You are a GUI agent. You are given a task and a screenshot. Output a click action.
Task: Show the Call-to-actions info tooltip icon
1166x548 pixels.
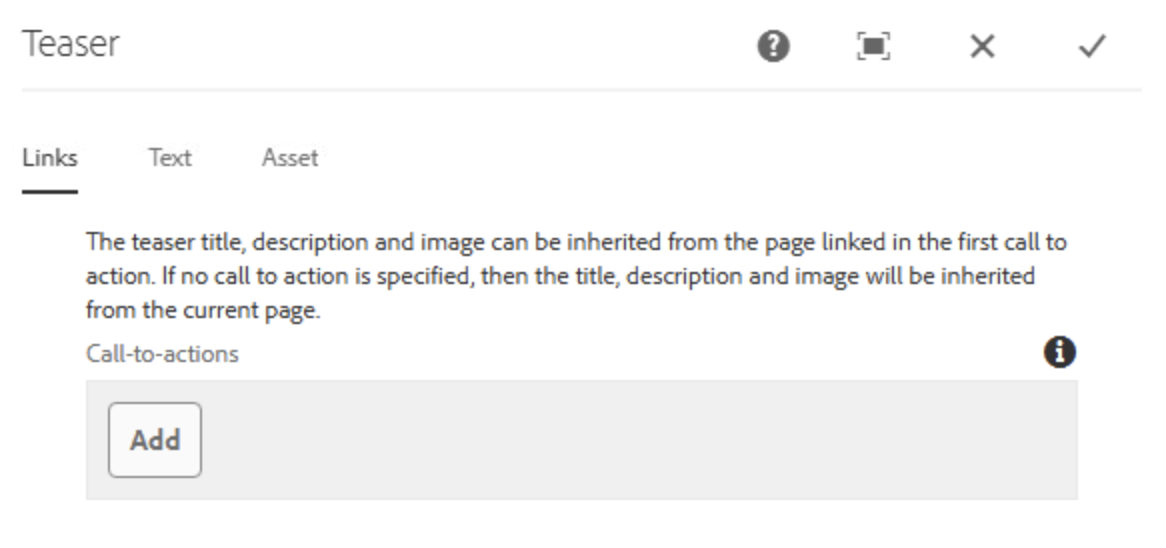point(1061,351)
